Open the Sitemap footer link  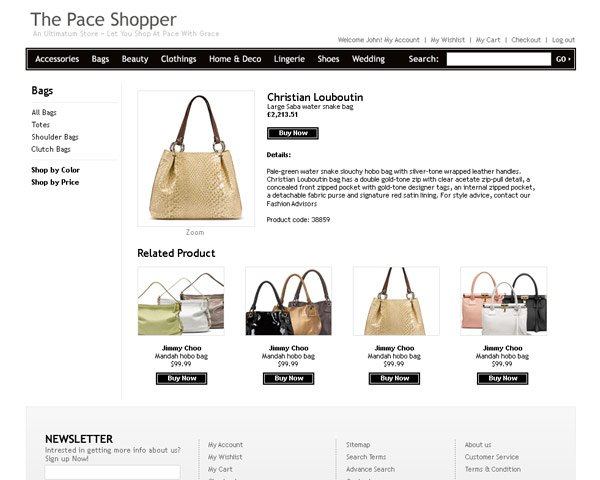click(x=358, y=445)
